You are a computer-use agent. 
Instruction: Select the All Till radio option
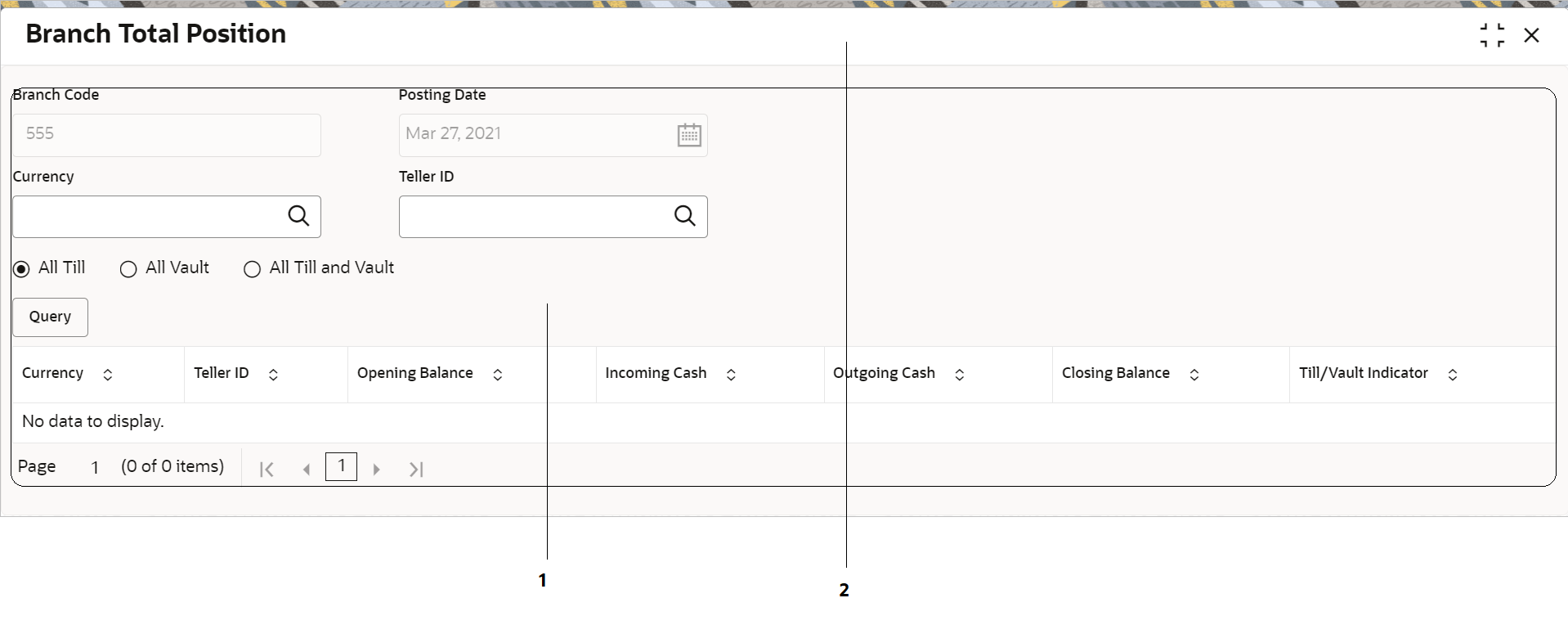point(21,268)
